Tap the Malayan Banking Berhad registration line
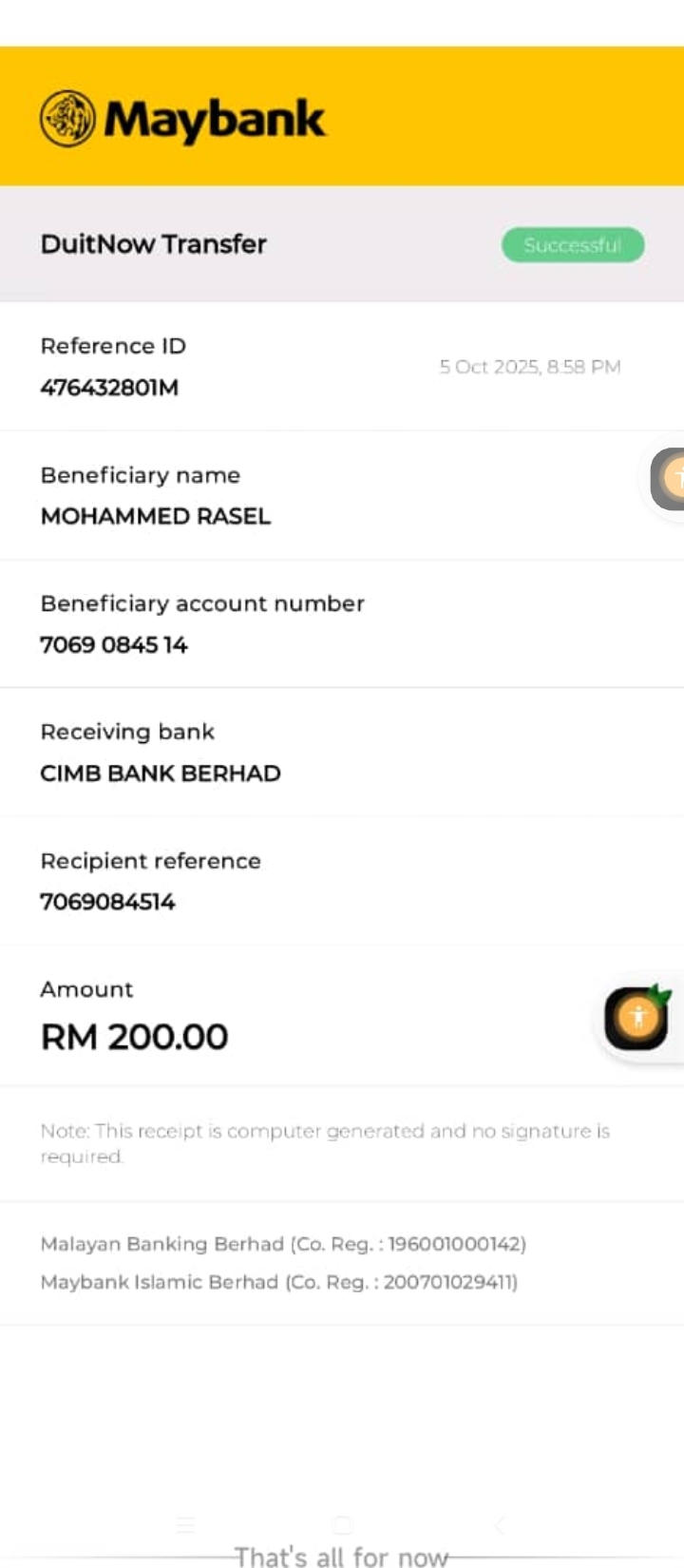Image resolution: width=684 pixels, height=1568 pixels. click(283, 1244)
